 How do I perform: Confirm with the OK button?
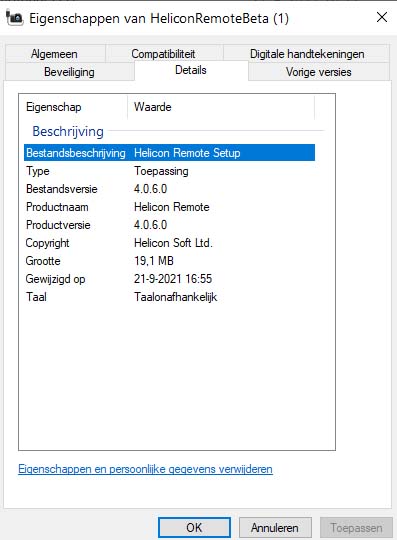[195, 528]
